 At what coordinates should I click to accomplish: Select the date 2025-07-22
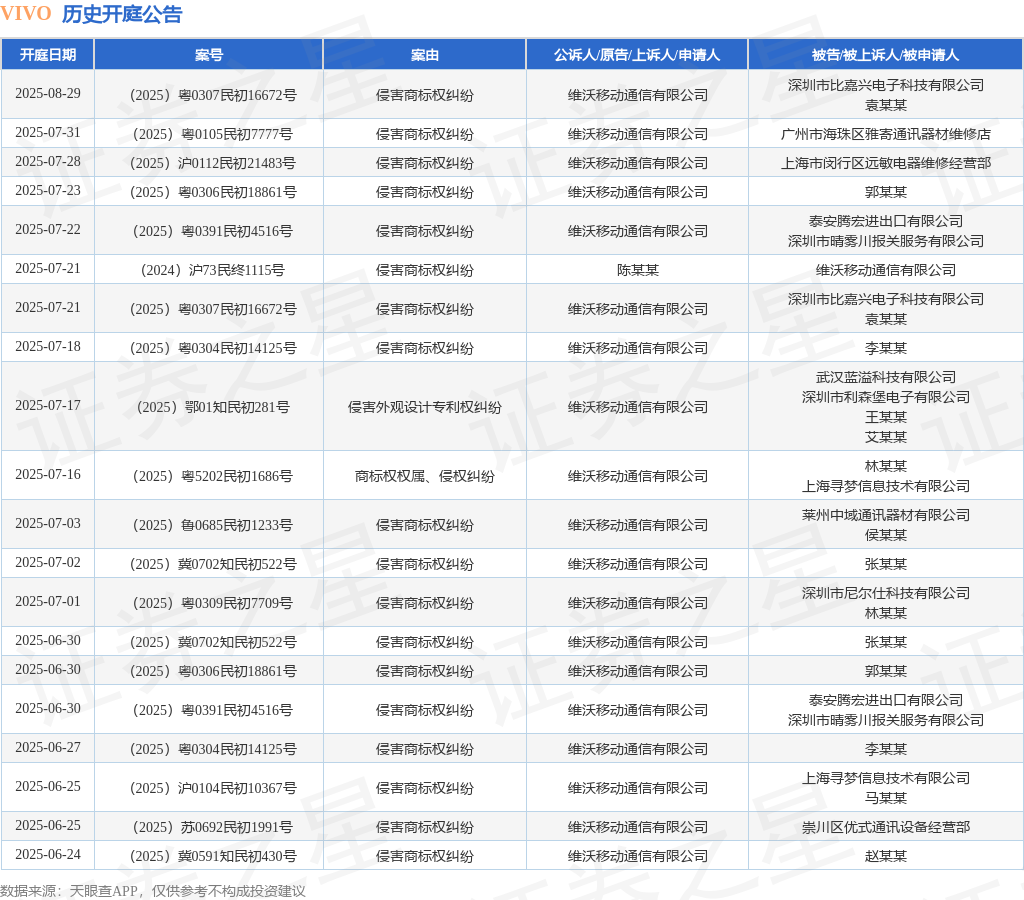pos(48,229)
